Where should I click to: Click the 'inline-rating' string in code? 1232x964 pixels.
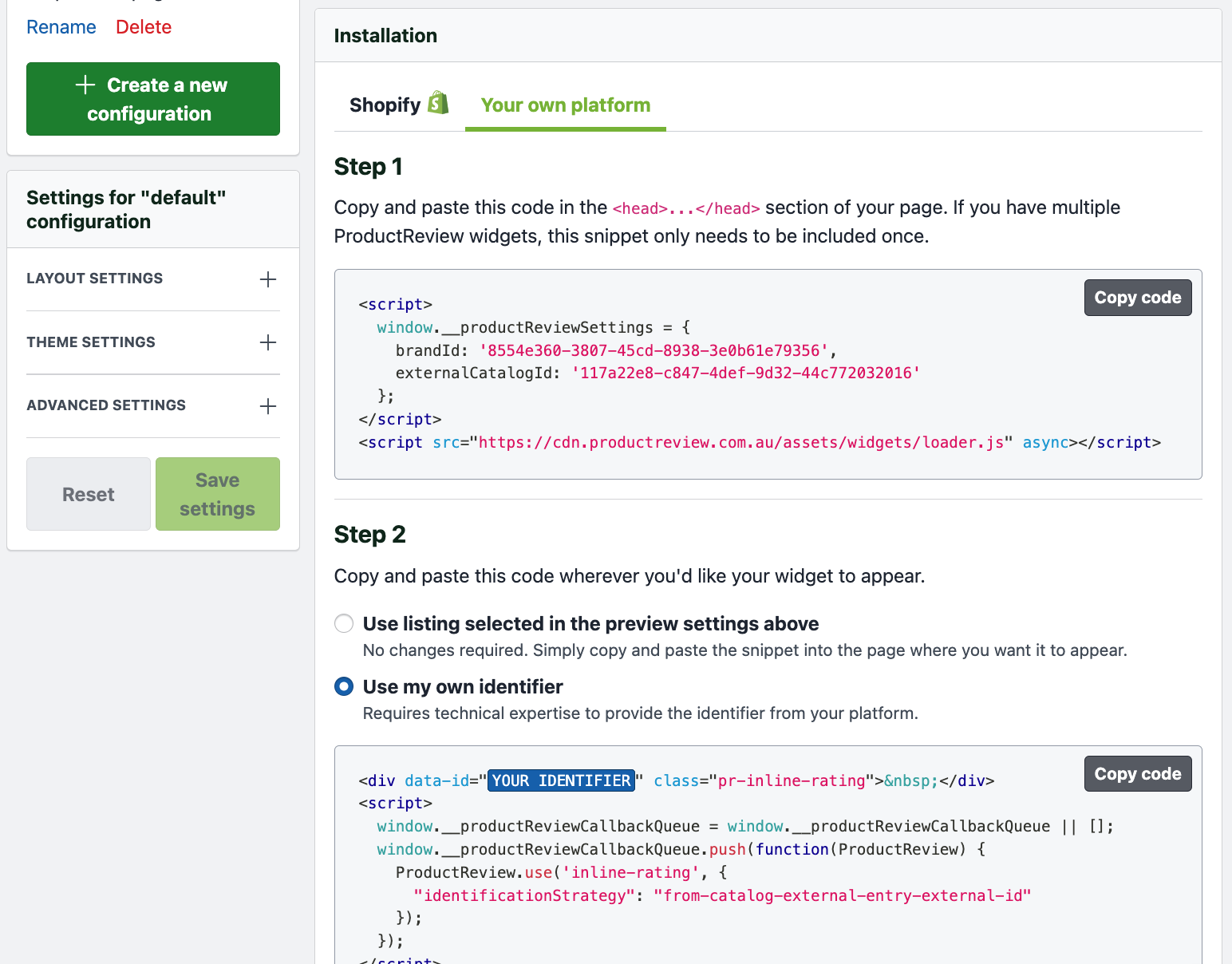coord(630,872)
